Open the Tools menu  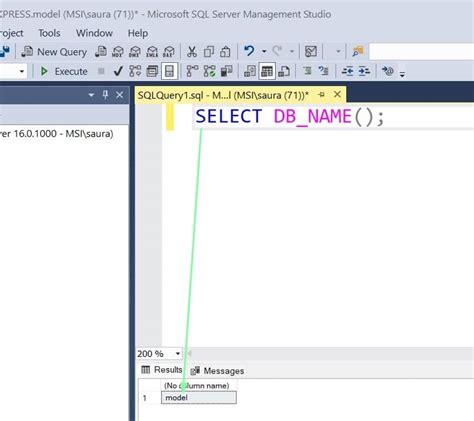49,33
